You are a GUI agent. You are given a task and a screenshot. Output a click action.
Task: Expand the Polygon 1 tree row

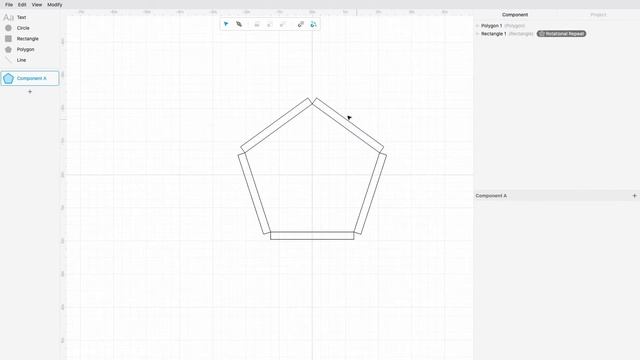(x=477, y=25)
